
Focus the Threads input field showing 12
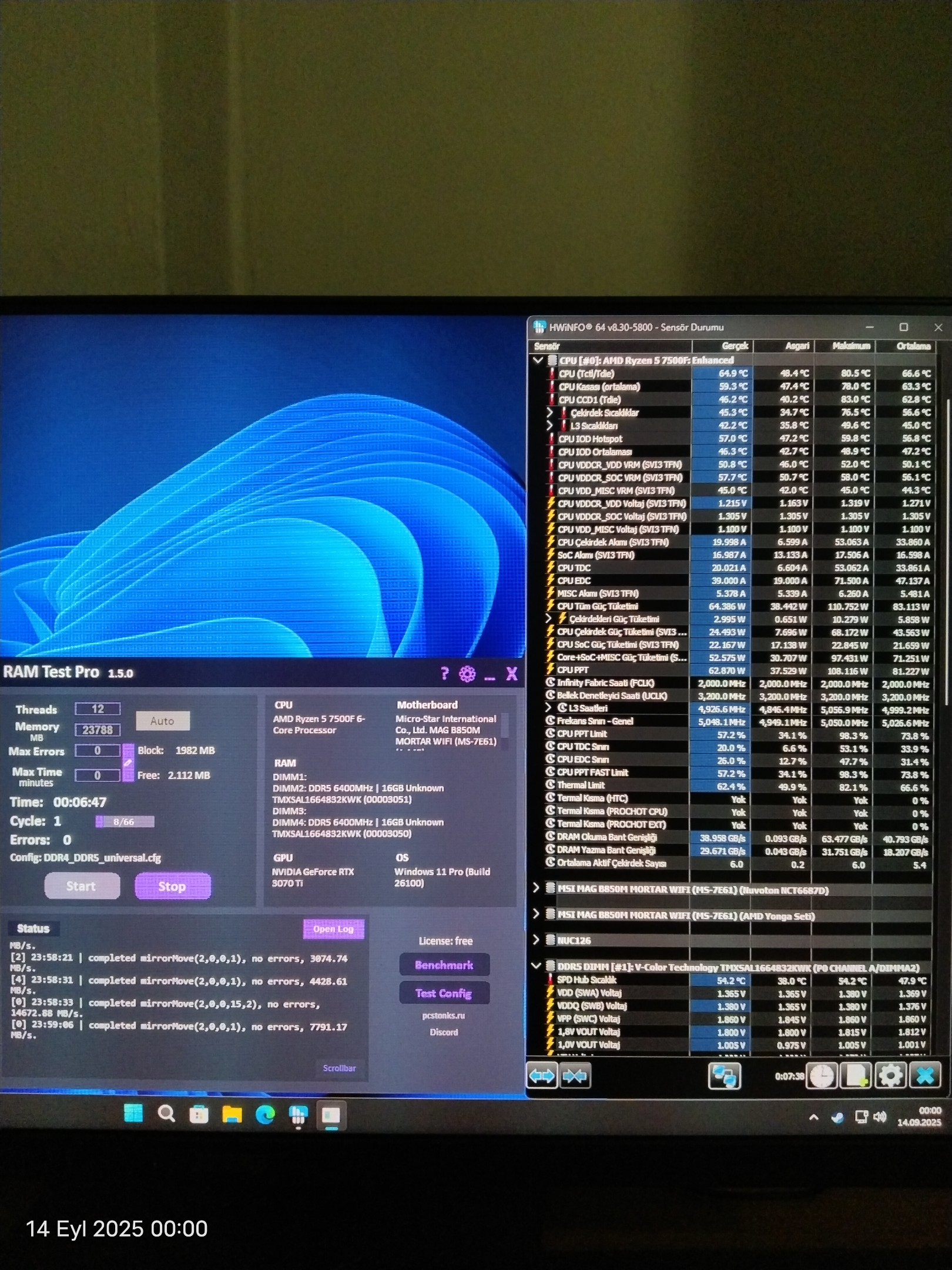coord(98,708)
